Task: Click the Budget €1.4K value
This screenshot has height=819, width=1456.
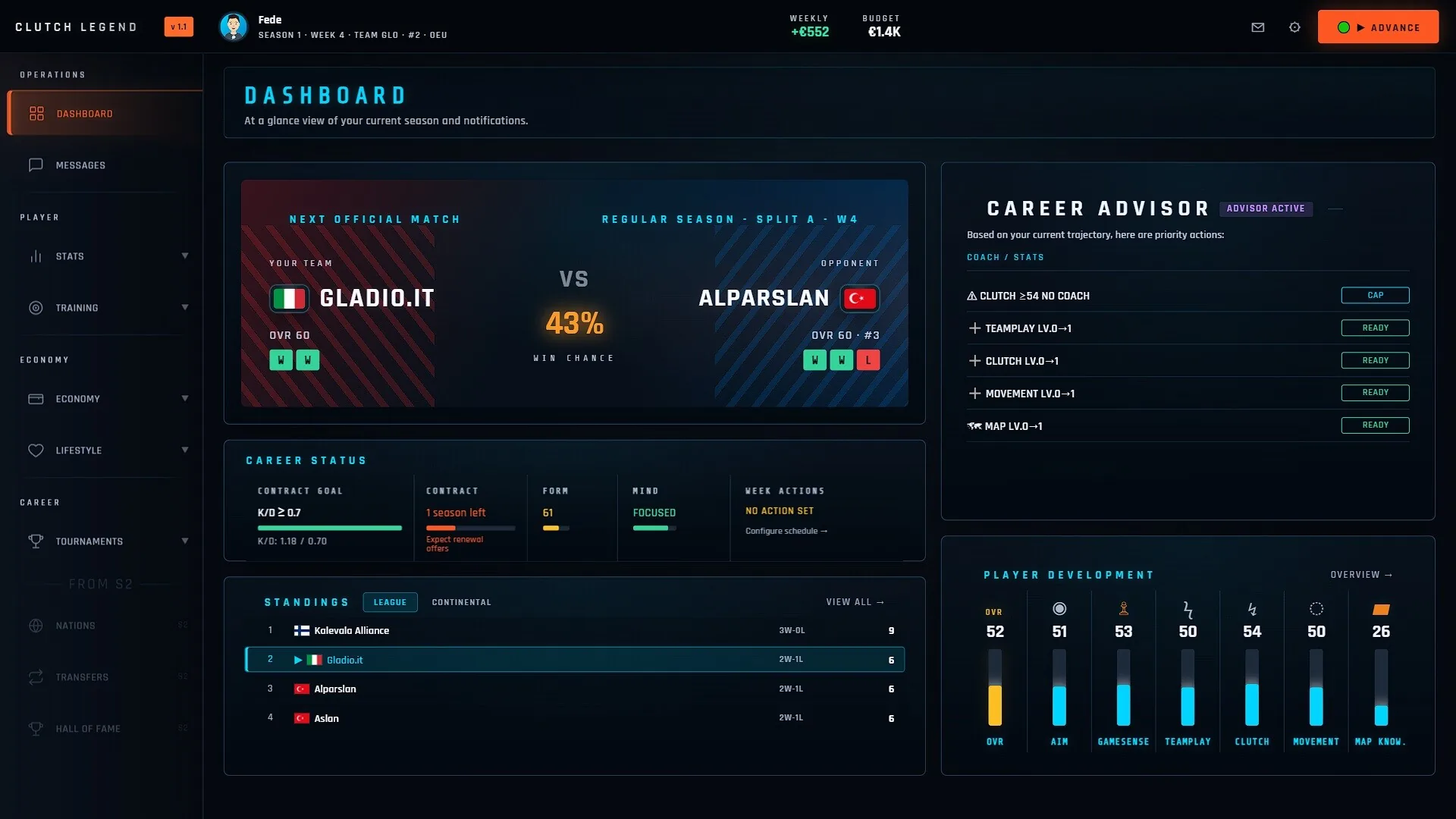Action: [884, 32]
